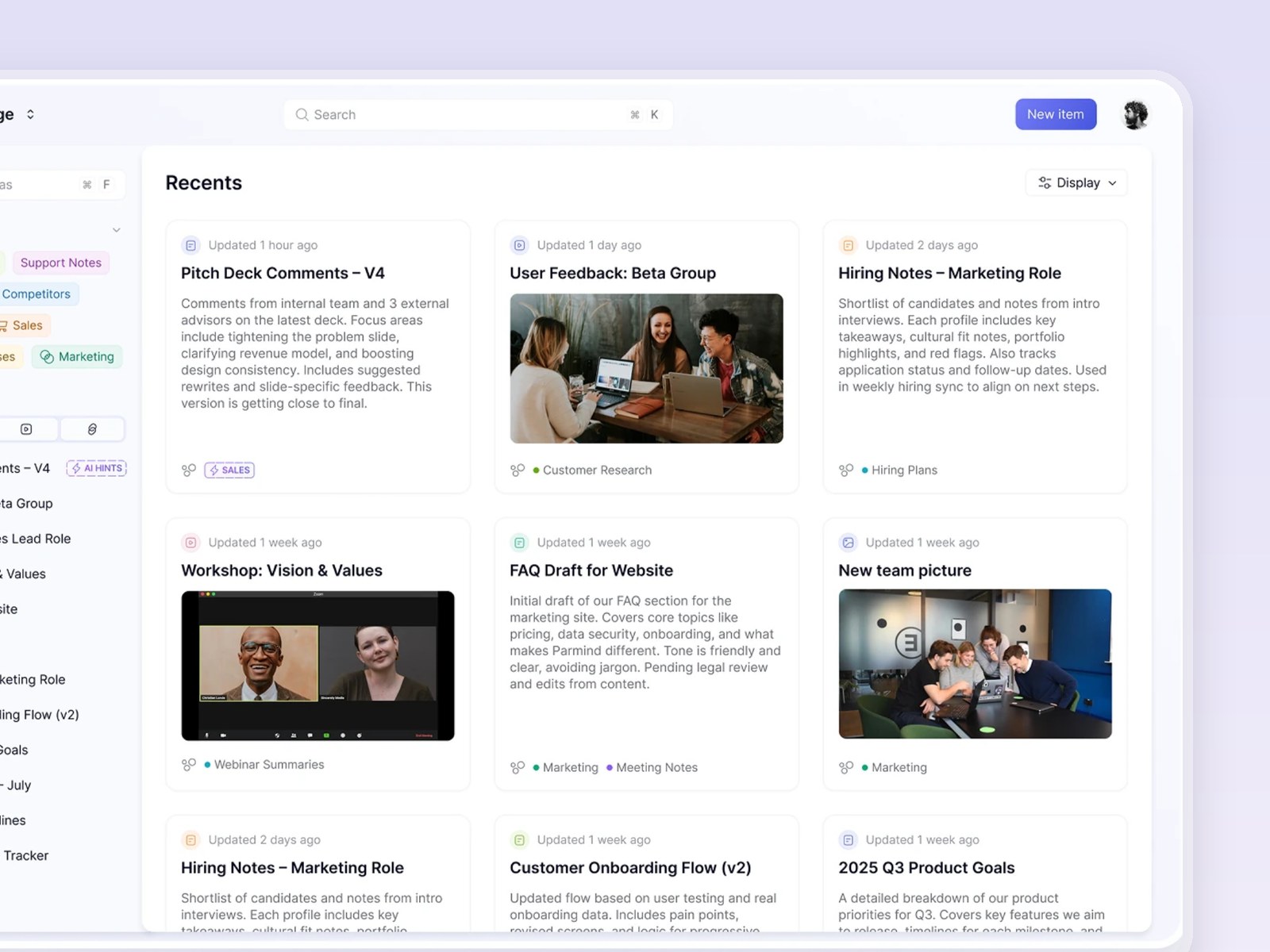Viewport: 1270px width, 952px height.
Task: Click document icon on FAQ Draft card
Action: coord(519,543)
